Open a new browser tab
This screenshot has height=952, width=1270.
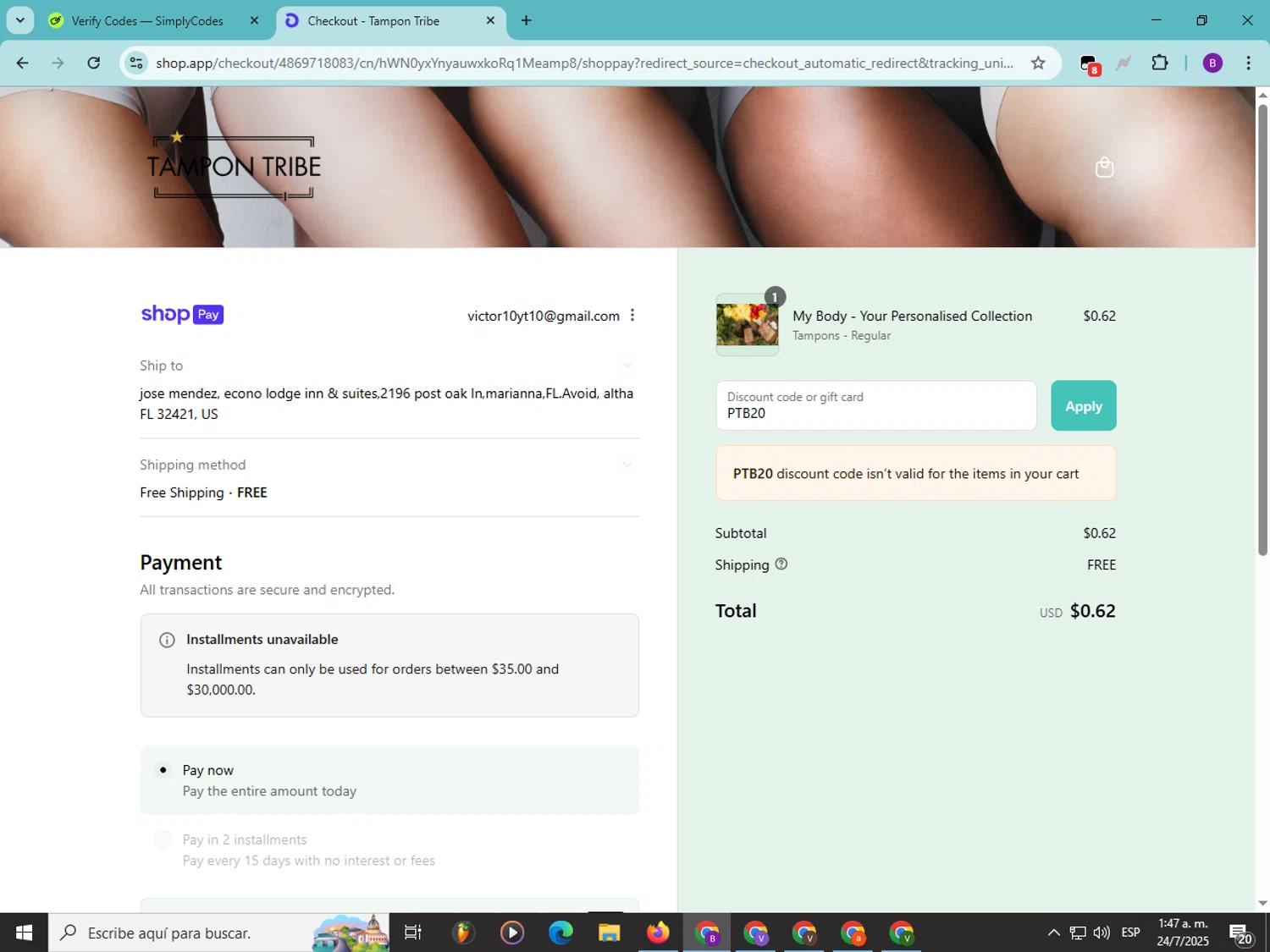526,20
